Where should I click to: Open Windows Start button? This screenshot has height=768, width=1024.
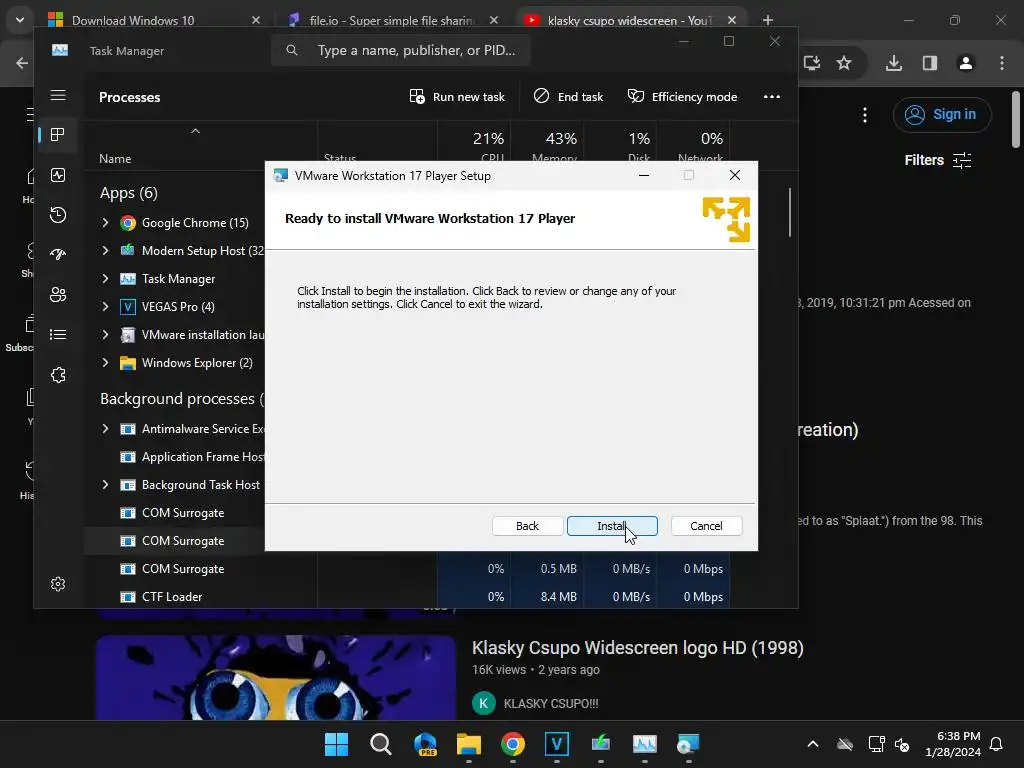336,744
